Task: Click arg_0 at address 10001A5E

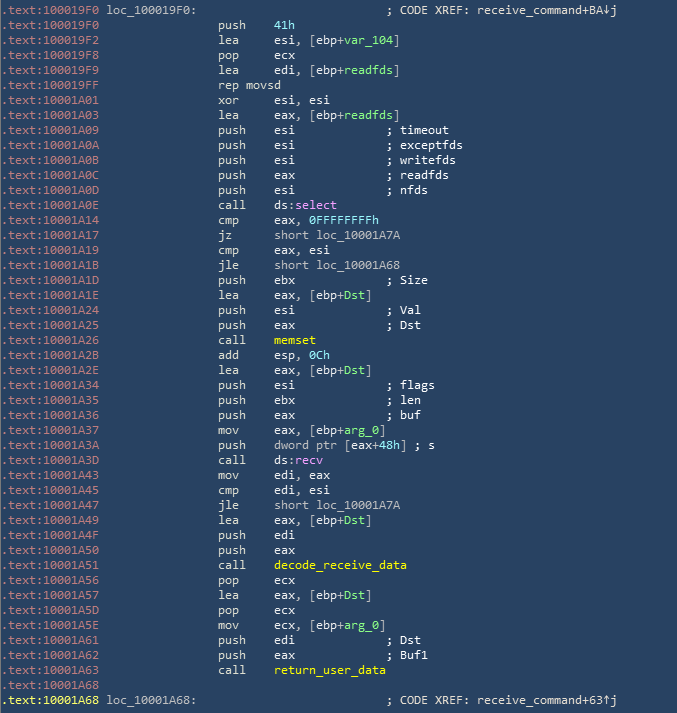Action: (361, 625)
